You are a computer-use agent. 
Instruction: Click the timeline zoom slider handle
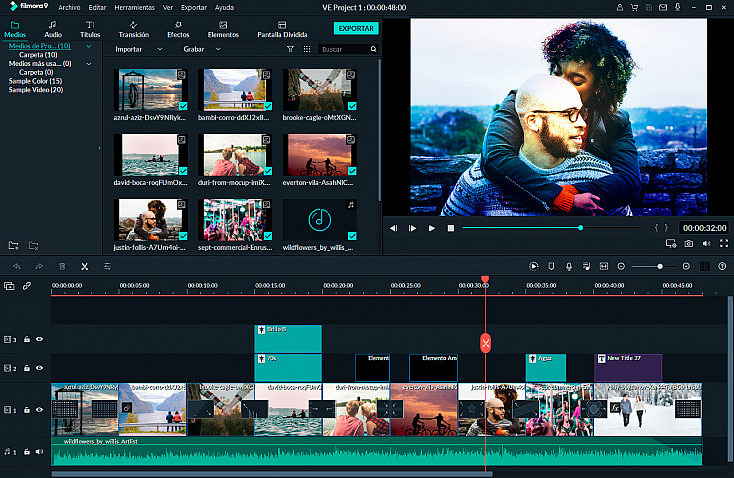pyautogui.click(x=660, y=266)
